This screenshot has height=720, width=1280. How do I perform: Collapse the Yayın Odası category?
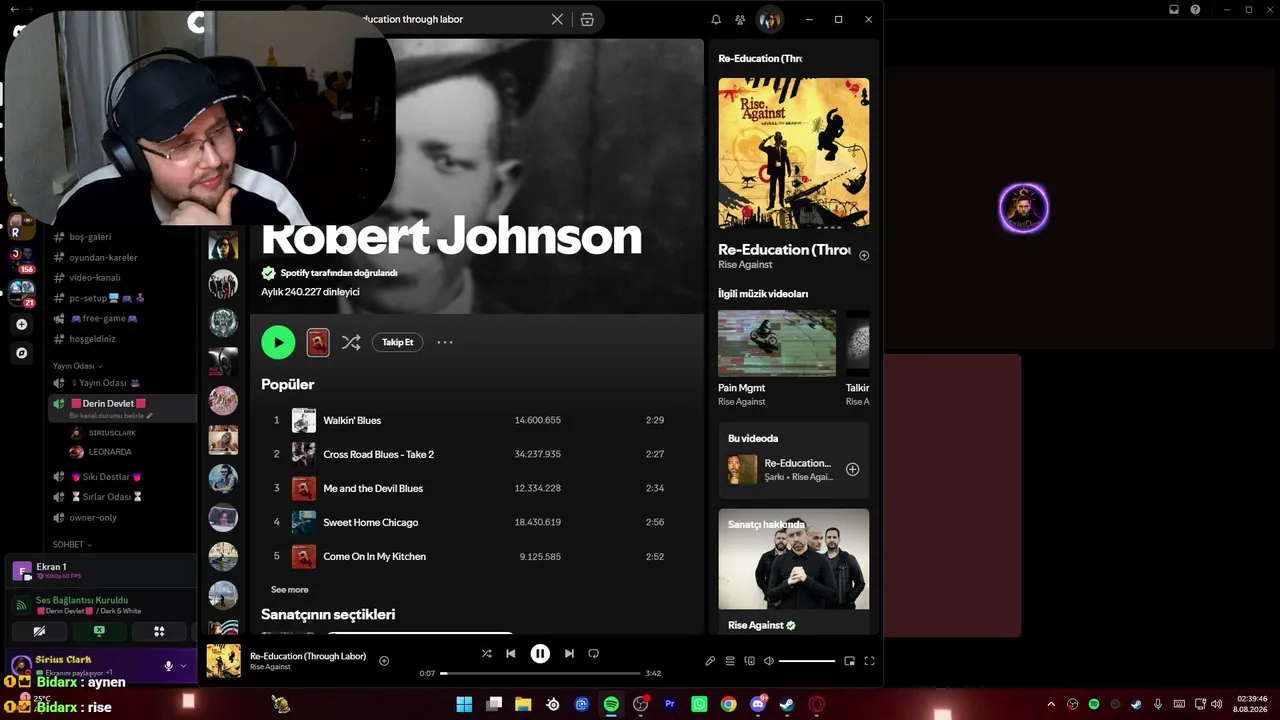pos(78,366)
